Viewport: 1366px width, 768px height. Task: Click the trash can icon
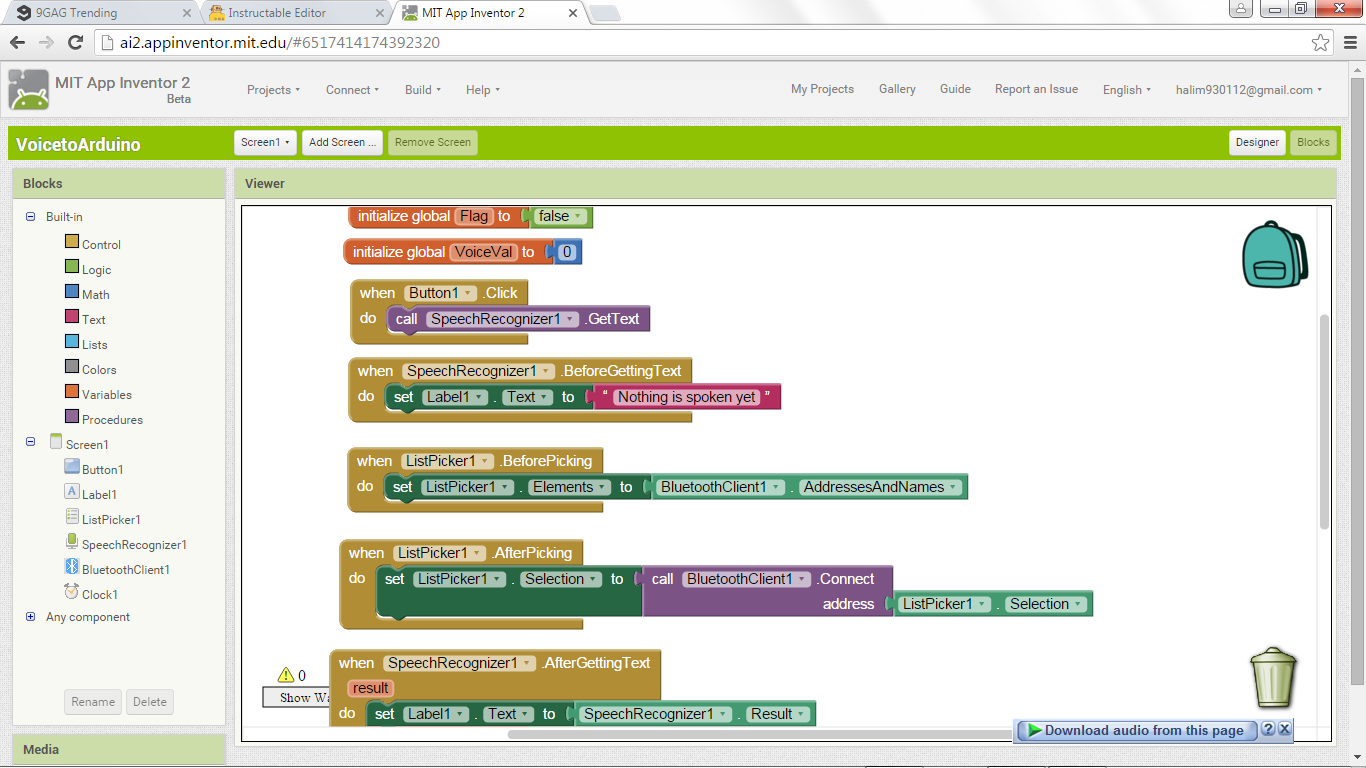tap(1274, 676)
